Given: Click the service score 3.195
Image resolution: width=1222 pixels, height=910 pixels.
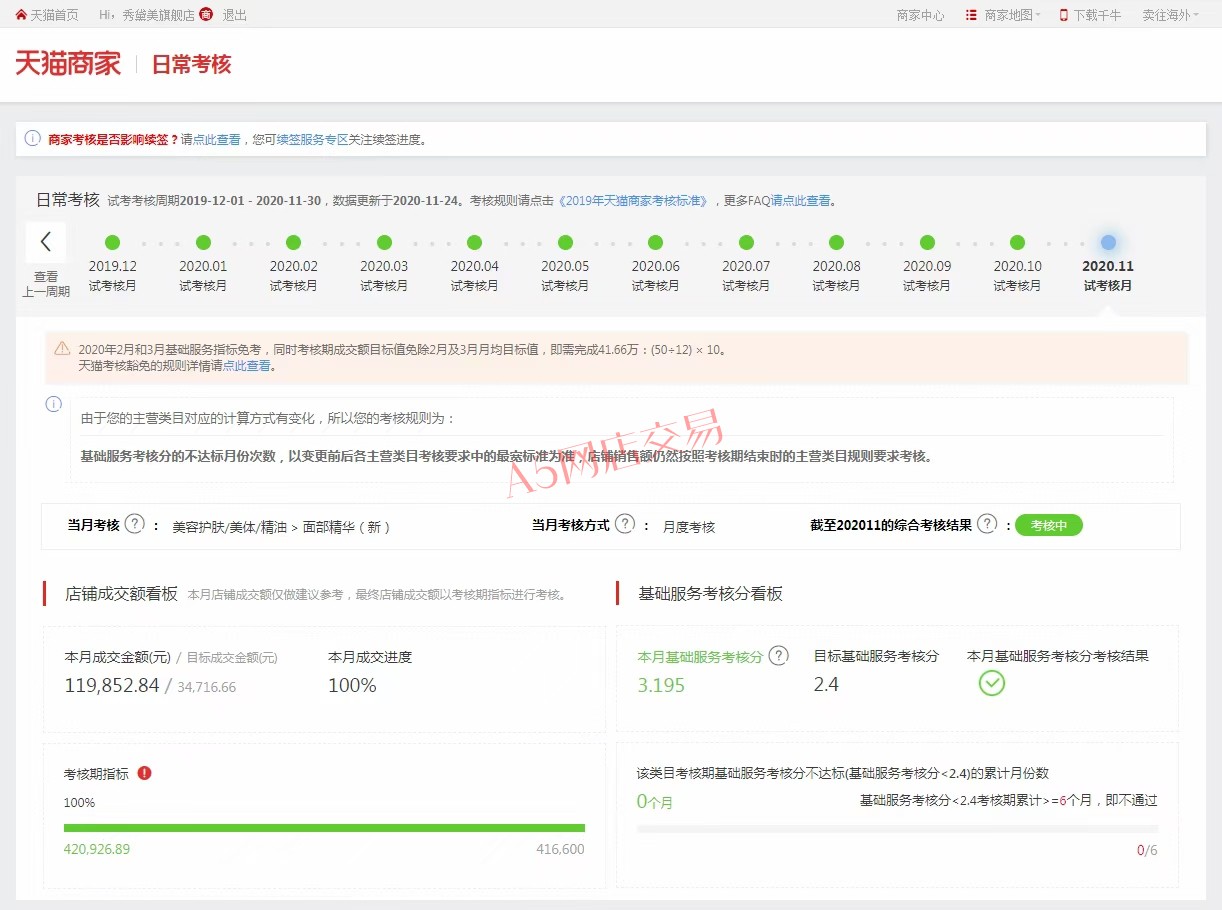Looking at the screenshot, I should click(661, 686).
